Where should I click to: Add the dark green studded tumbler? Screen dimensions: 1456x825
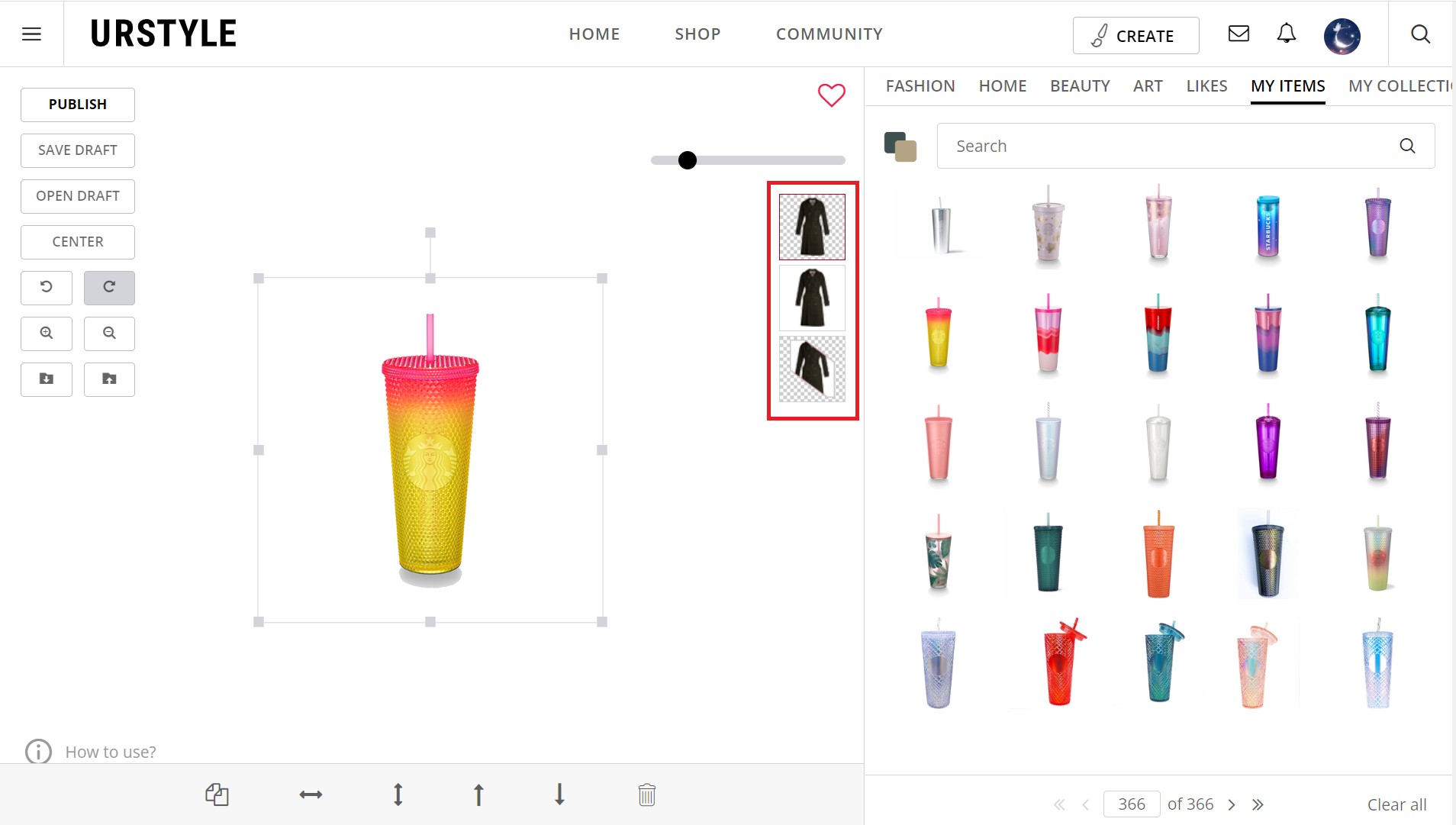pos(1049,554)
